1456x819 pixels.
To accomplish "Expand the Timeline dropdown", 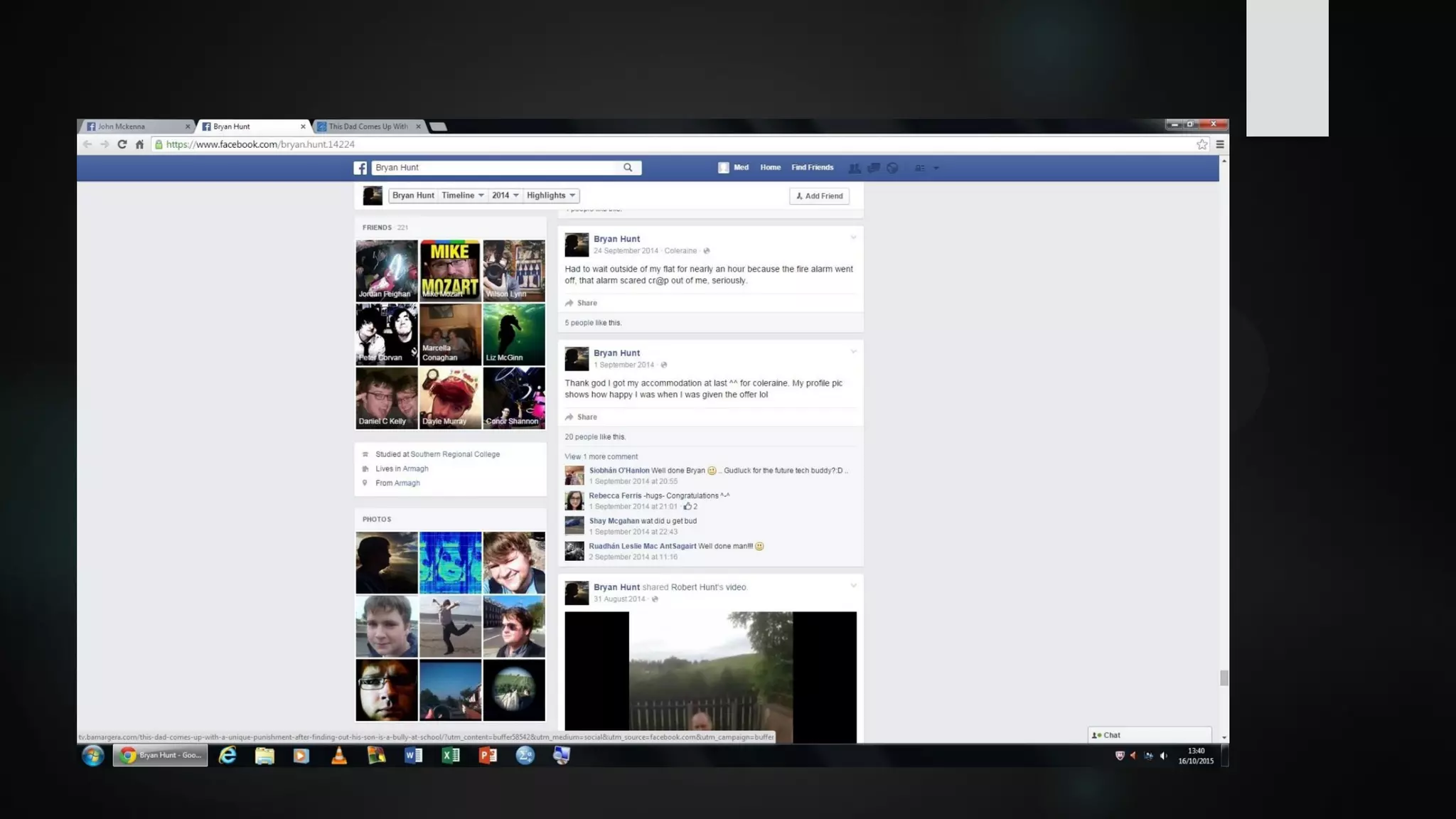I will tap(463, 196).
